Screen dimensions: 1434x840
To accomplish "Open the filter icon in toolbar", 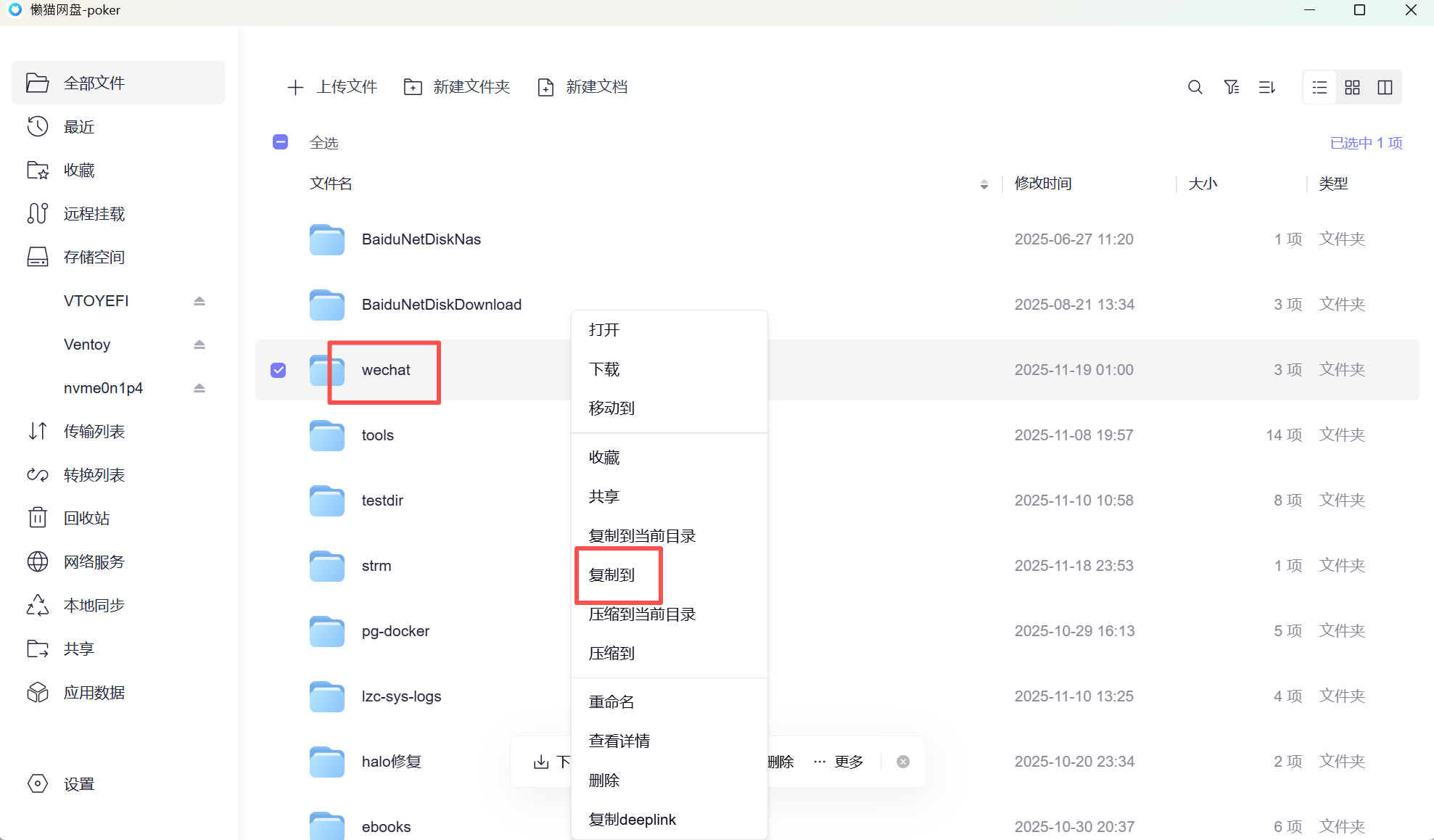I will (1232, 87).
